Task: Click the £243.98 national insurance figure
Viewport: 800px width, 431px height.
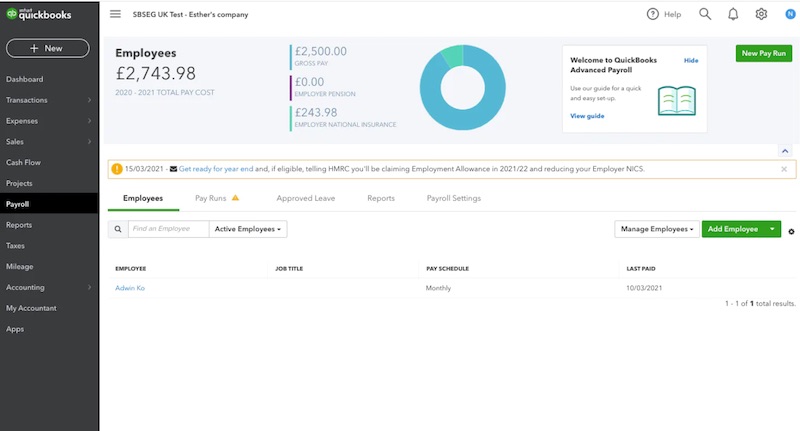Action: (316, 112)
